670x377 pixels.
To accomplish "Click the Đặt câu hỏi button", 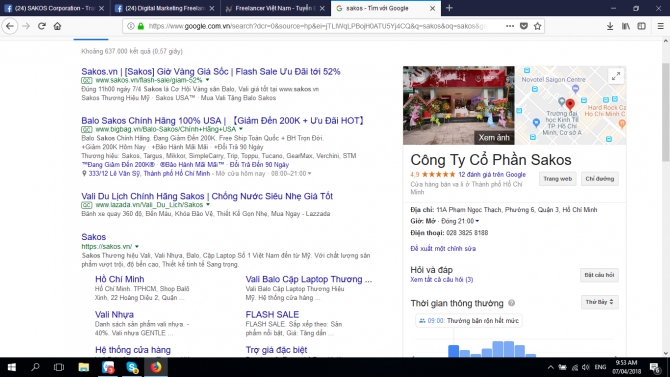I will [x=599, y=275].
